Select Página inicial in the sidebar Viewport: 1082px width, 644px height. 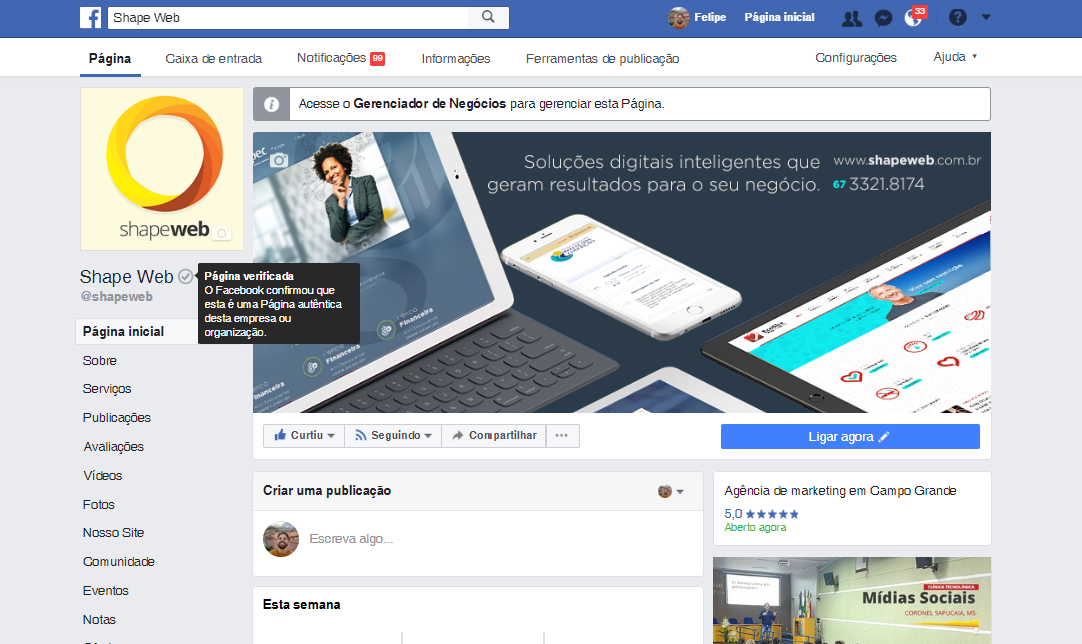click(x=137, y=331)
